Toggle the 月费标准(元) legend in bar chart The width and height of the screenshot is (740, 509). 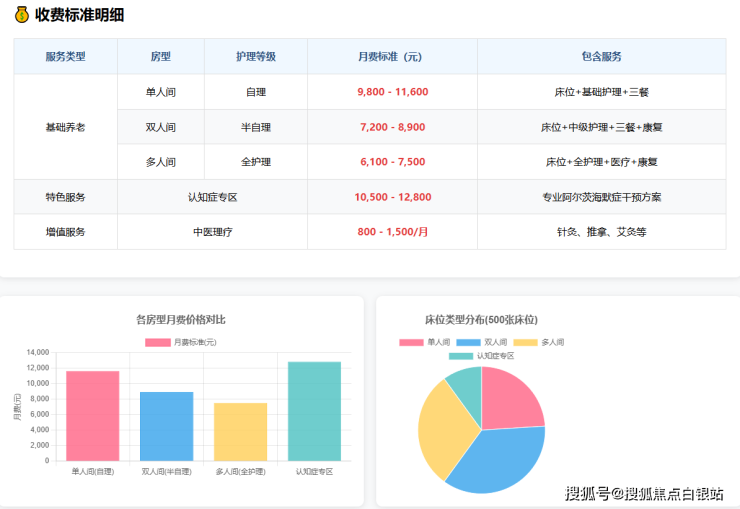(x=180, y=342)
